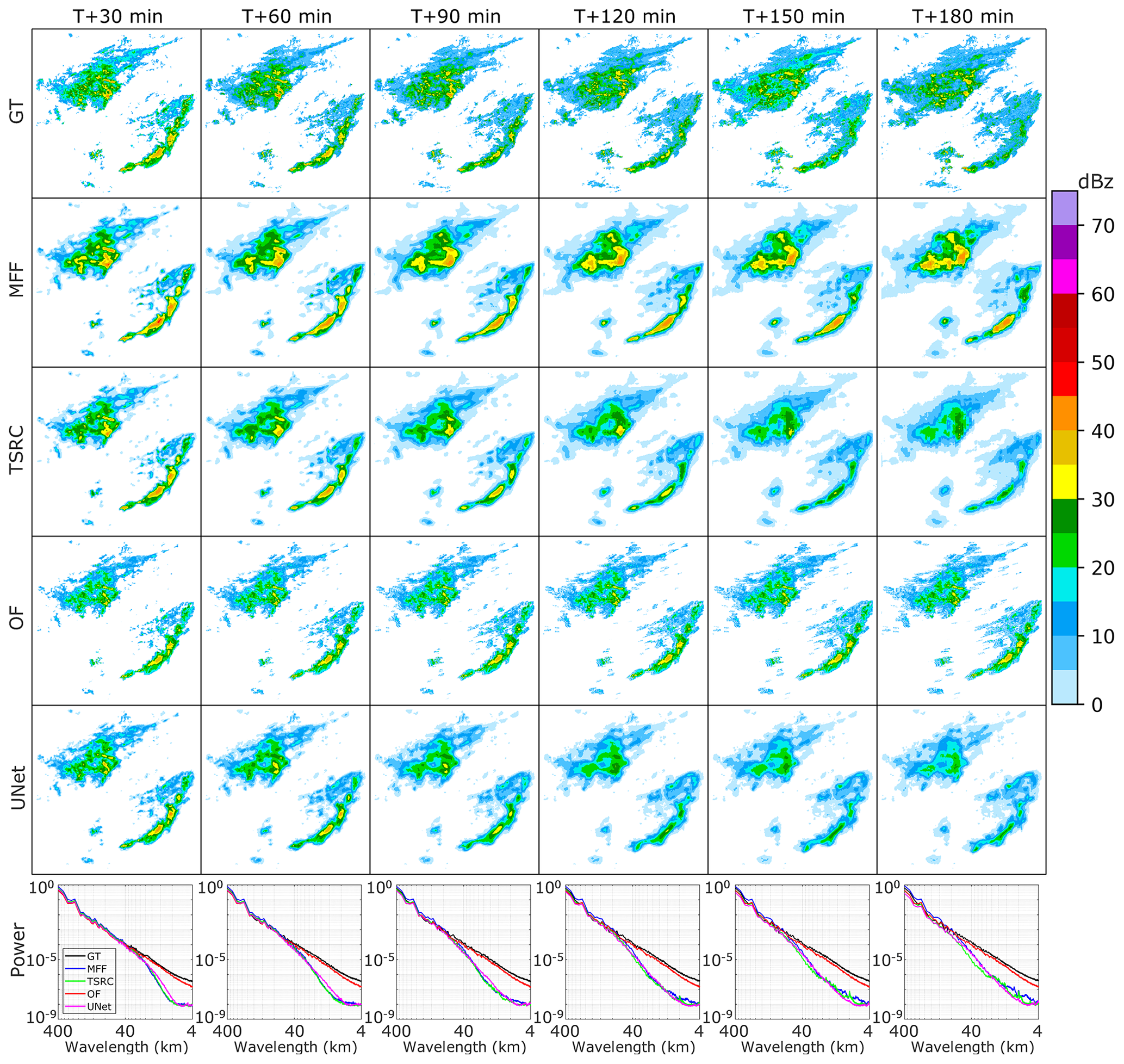
Task: Click the dBz colorbar title
Action: (1095, 182)
